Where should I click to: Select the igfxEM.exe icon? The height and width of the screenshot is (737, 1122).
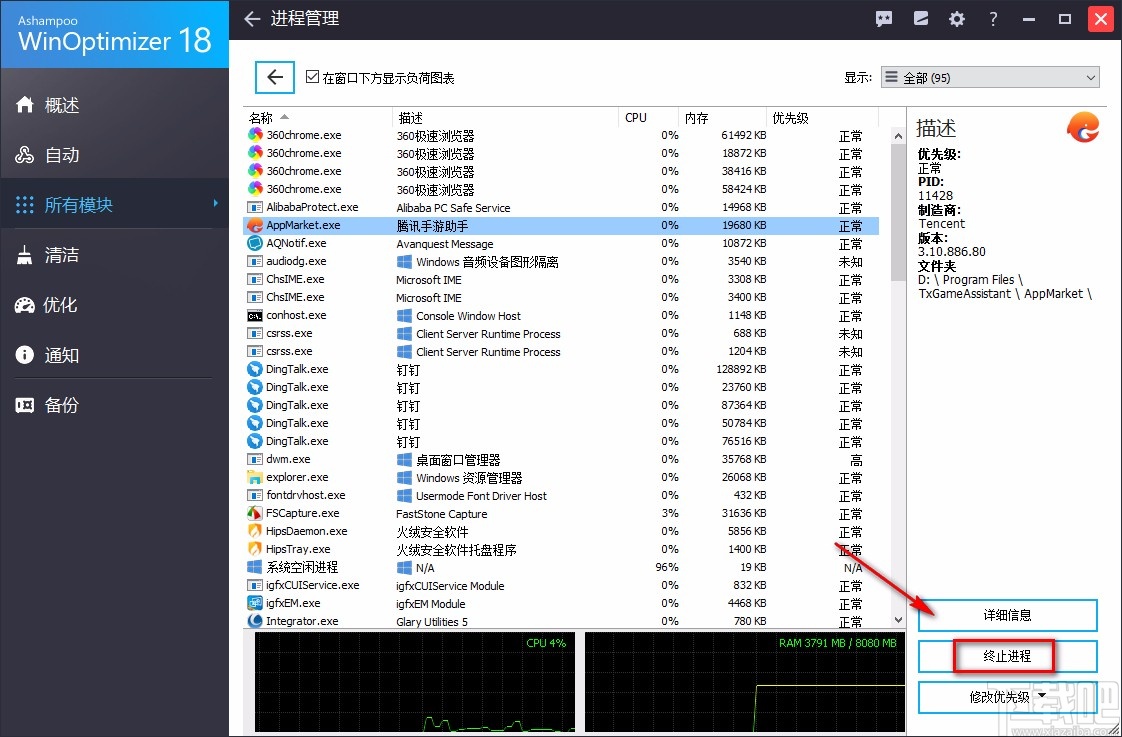(255, 603)
